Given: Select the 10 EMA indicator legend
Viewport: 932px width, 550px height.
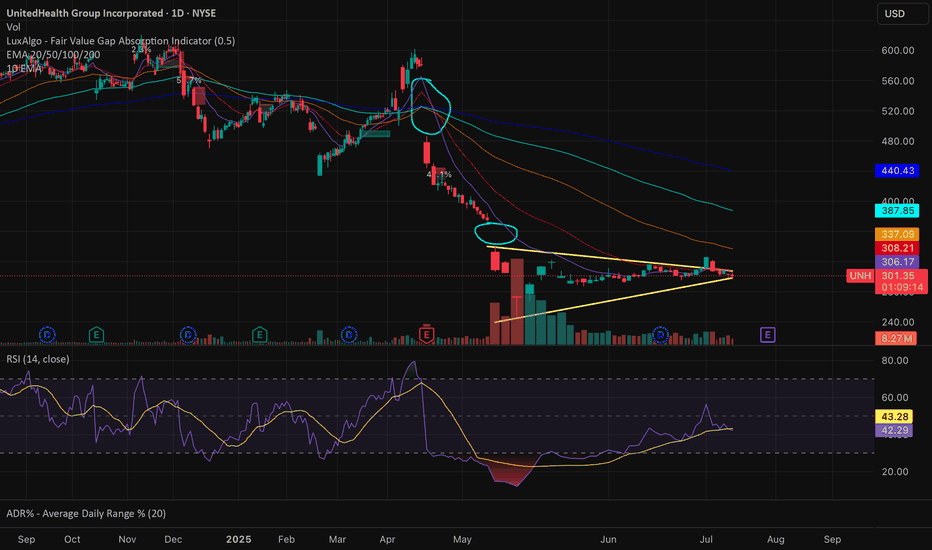Looking at the screenshot, I should point(24,68).
